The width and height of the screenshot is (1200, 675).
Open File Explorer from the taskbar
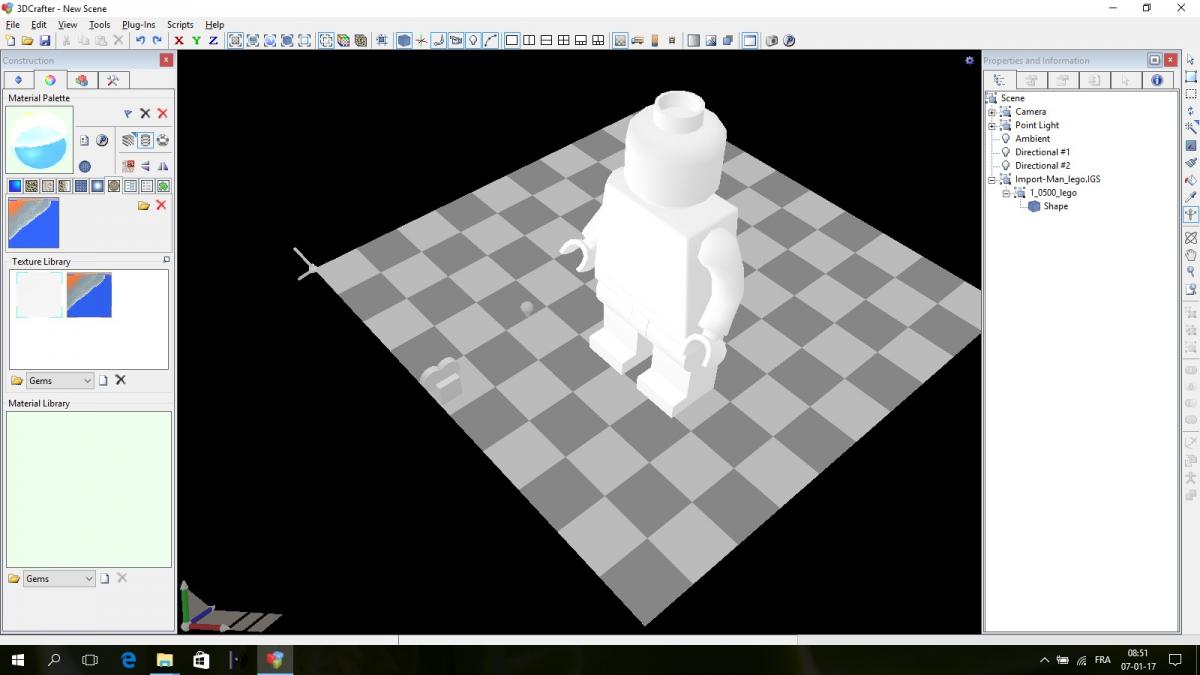(165, 660)
